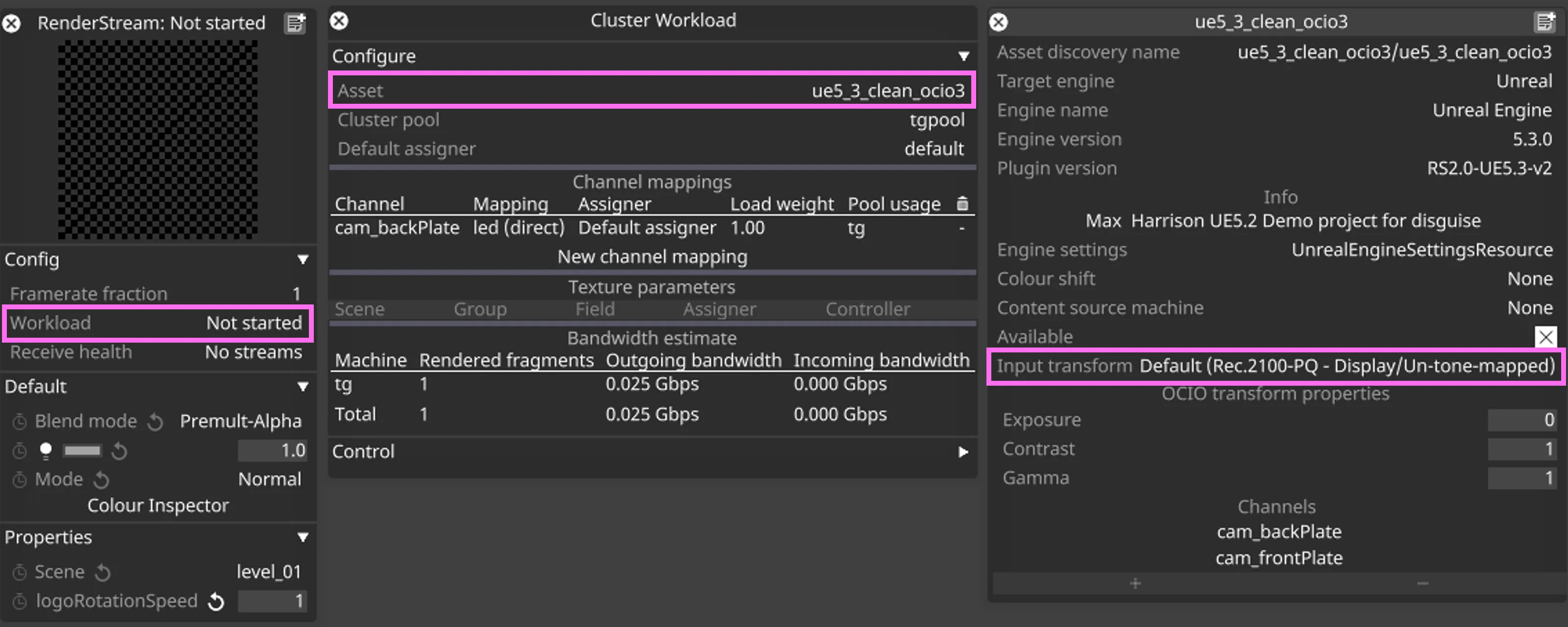Click the Available close button on asset panel
1568x627 pixels.
[x=1548, y=338]
